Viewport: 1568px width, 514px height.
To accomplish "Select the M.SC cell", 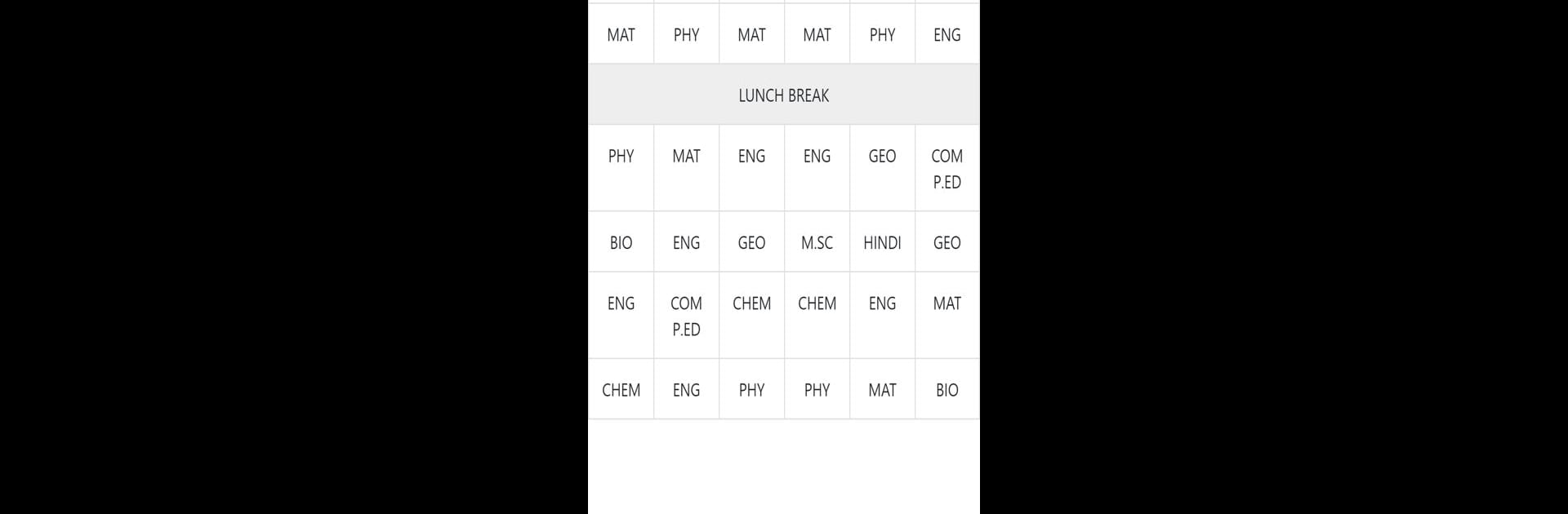I will point(817,242).
